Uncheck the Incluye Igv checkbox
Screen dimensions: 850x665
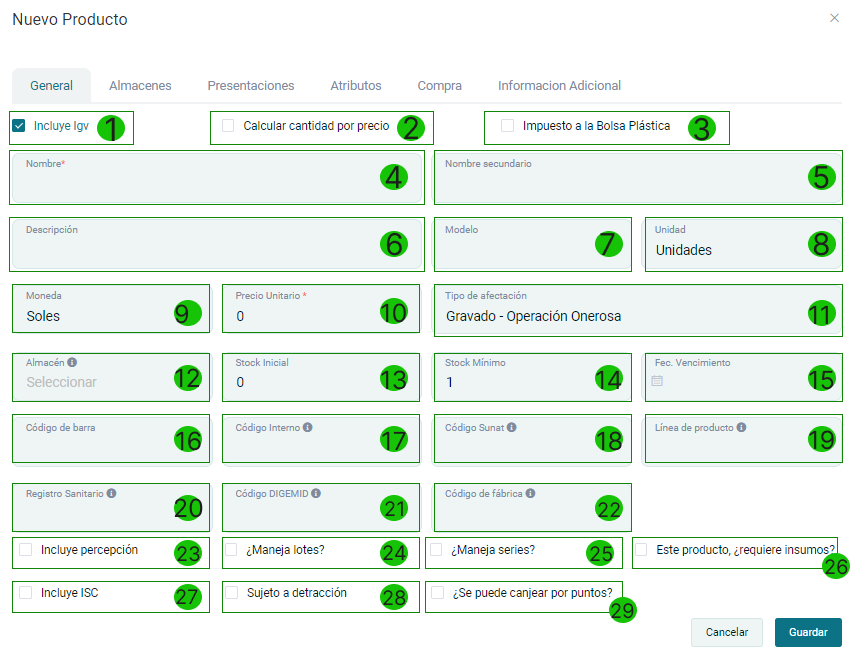coord(19,126)
